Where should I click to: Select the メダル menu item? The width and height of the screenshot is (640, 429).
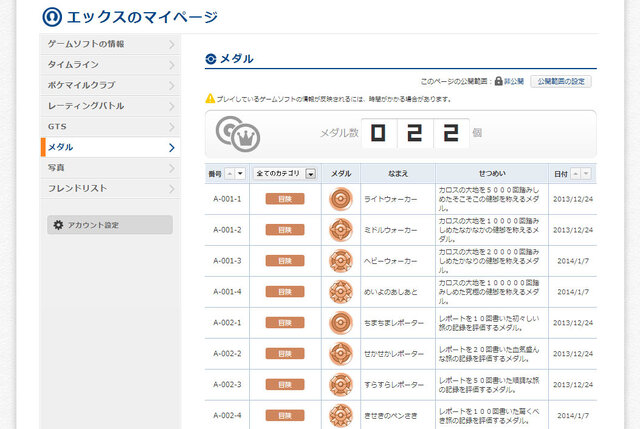point(110,147)
